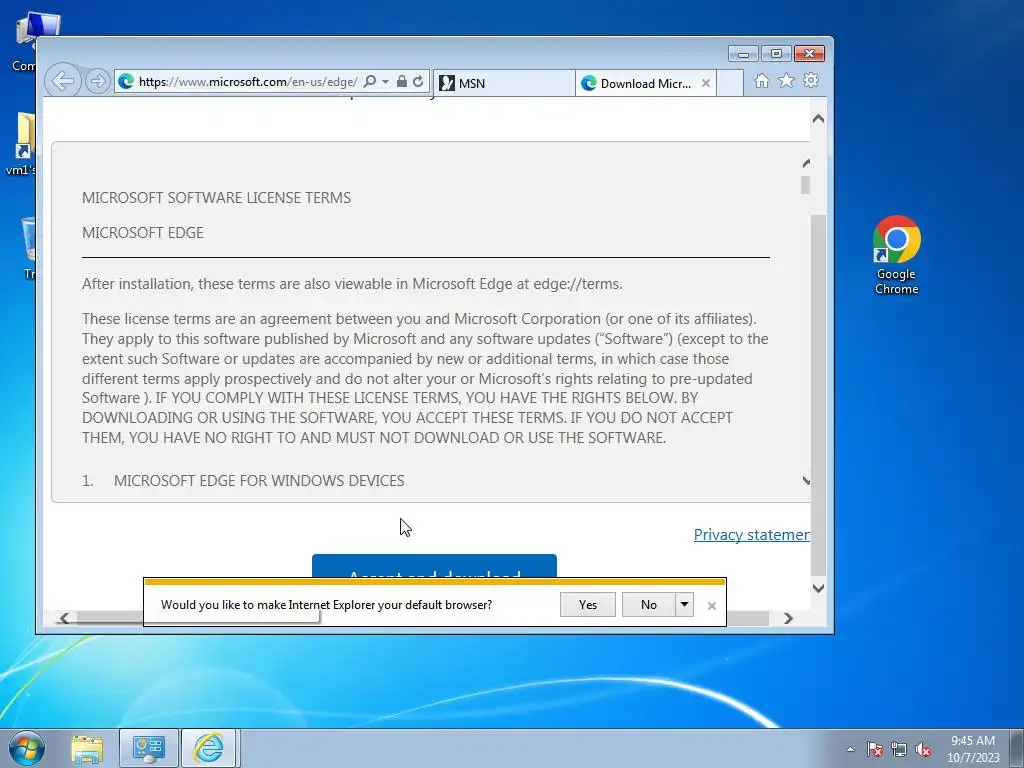Viewport: 1024px width, 768px height.
Task: Click the muted volume tray icon
Action: coord(923,750)
